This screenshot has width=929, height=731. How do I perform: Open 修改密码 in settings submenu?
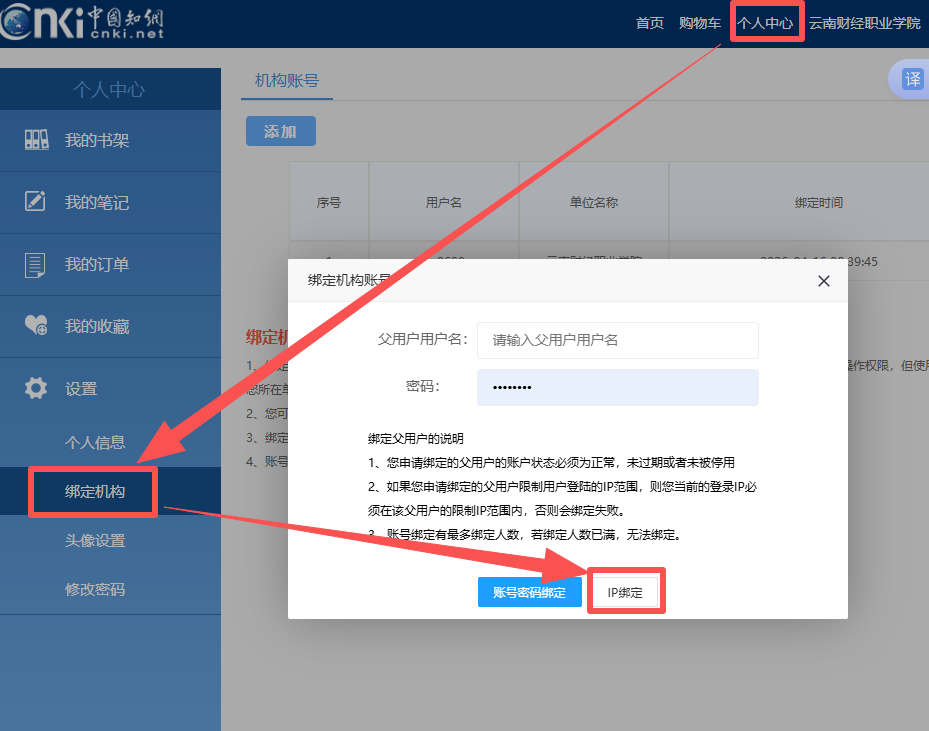click(x=95, y=589)
